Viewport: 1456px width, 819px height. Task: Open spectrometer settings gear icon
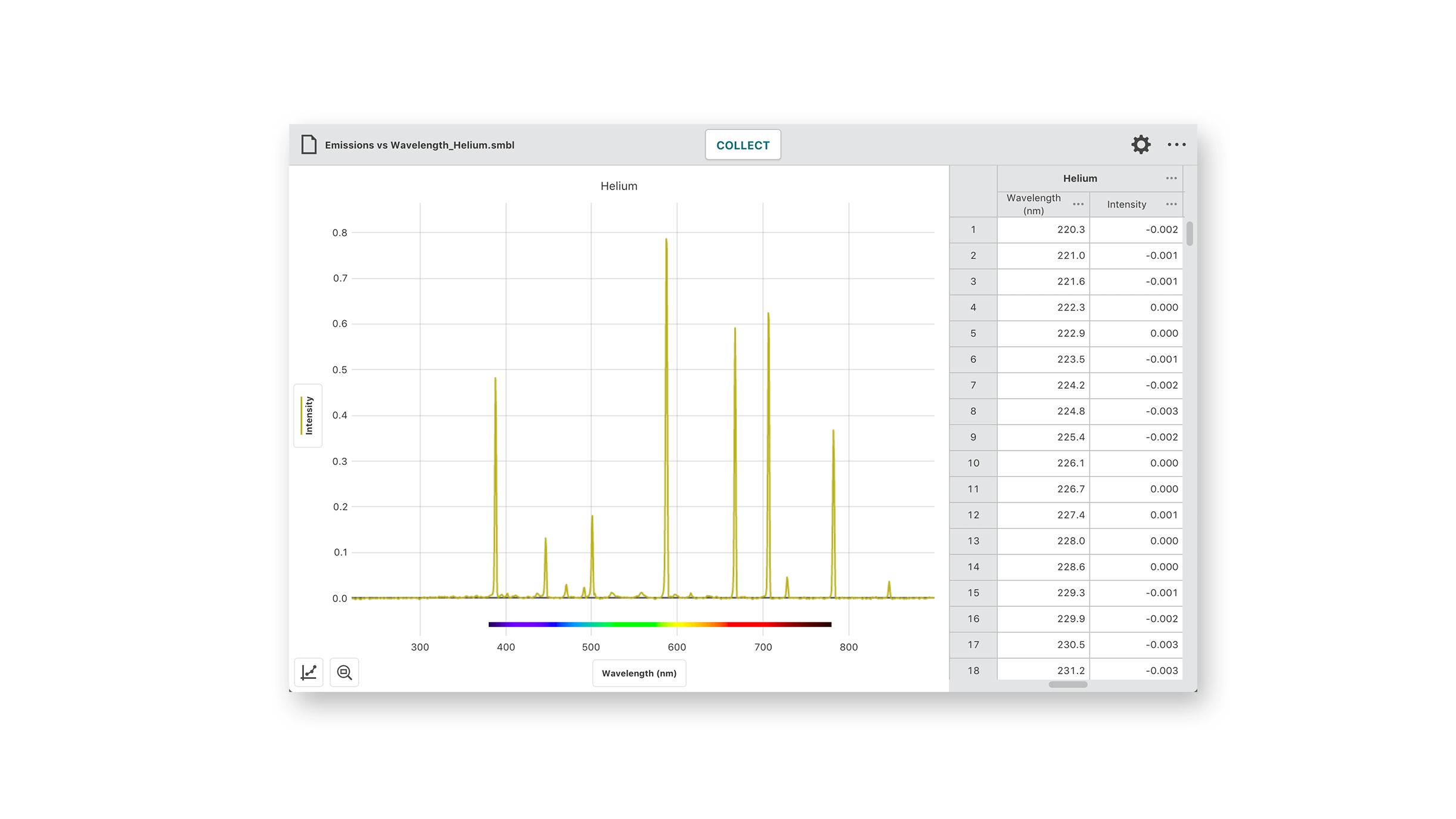click(x=1140, y=145)
